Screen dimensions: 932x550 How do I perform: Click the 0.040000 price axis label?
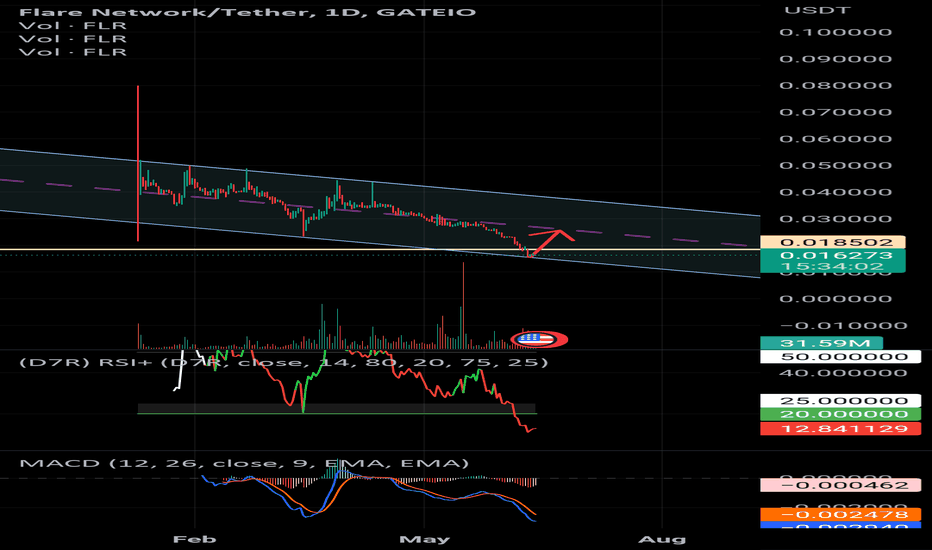tap(836, 192)
